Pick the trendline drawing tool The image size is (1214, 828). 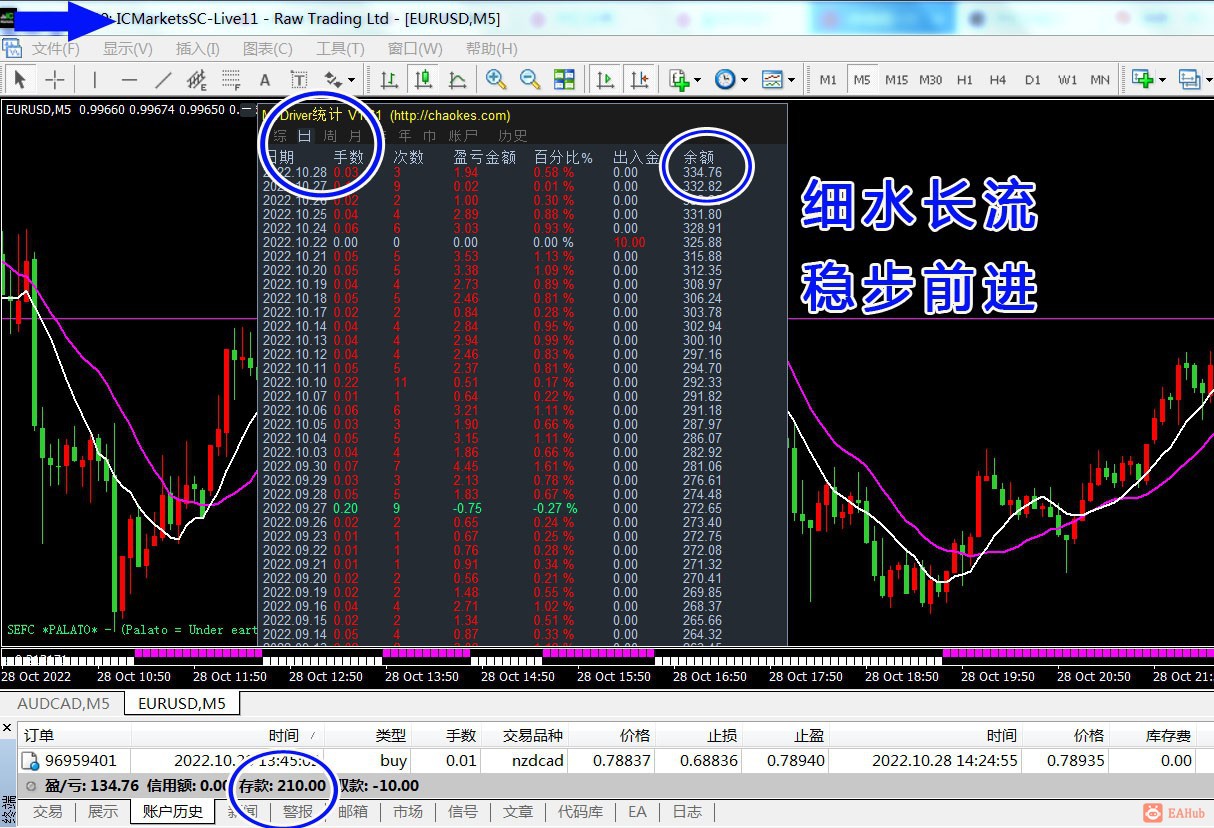pos(163,80)
